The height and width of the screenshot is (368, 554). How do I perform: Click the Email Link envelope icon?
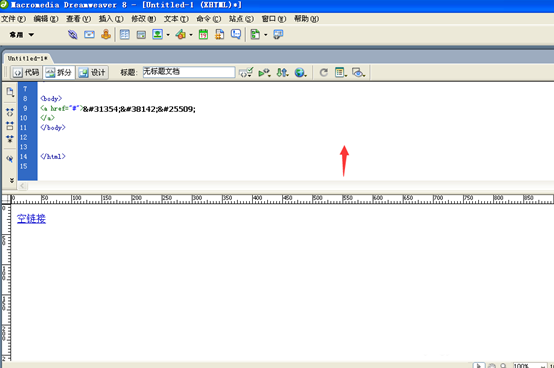[89, 35]
